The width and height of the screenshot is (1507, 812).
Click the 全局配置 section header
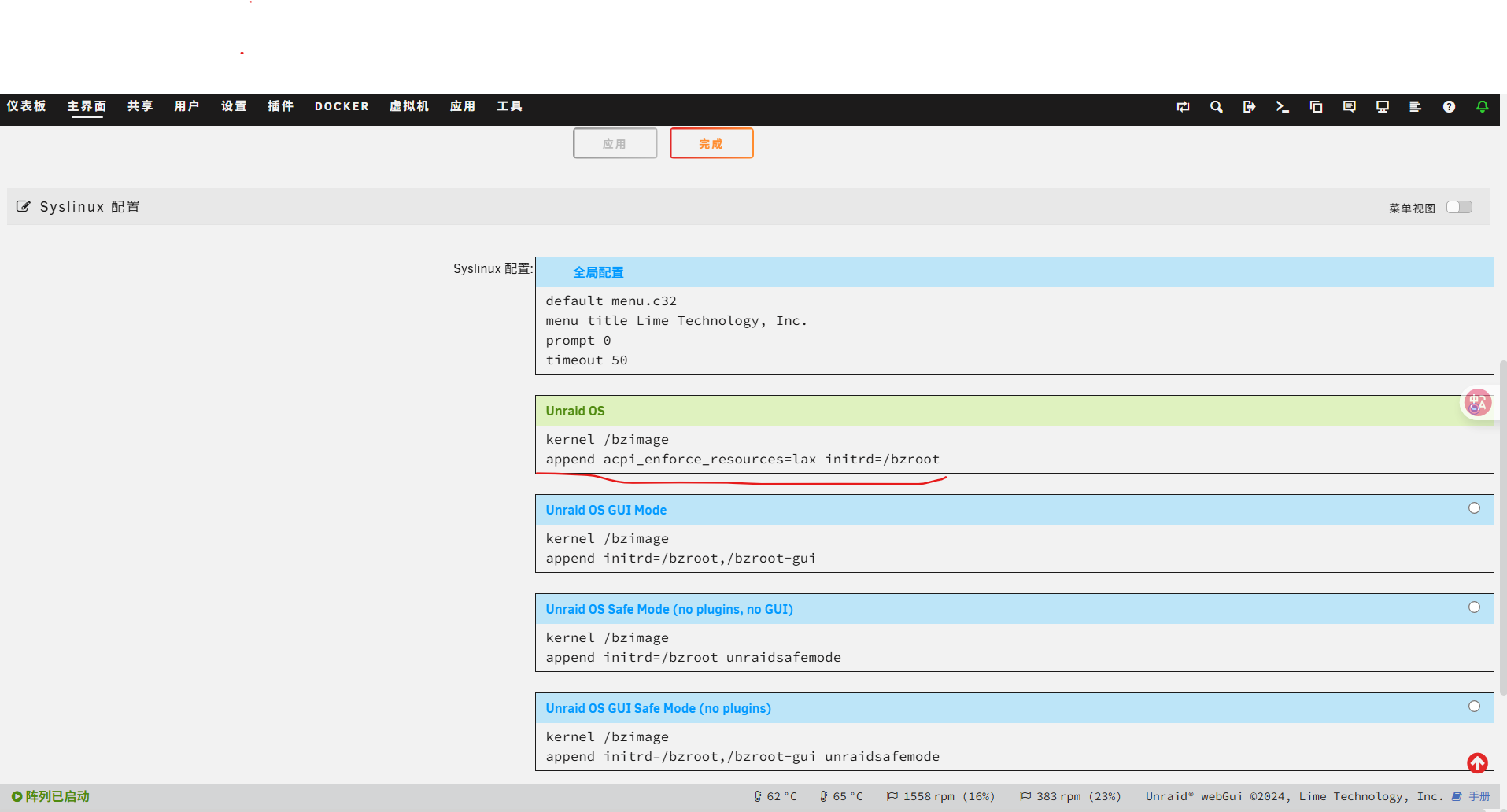click(1014, 272)
